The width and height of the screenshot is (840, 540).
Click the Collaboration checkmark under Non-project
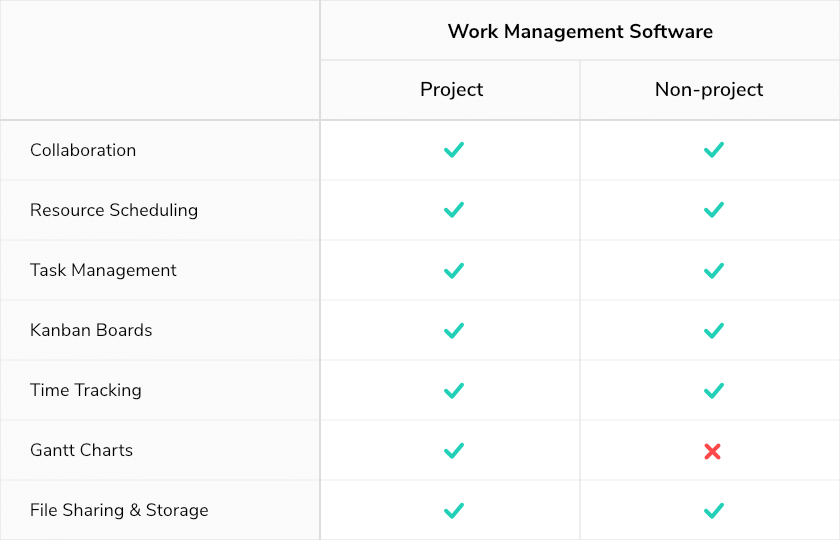click(714, 150)
